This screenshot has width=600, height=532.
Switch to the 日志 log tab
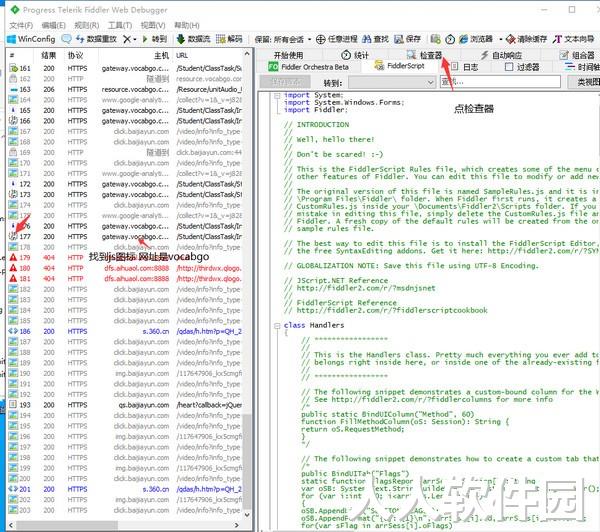(x=465, y=67)
